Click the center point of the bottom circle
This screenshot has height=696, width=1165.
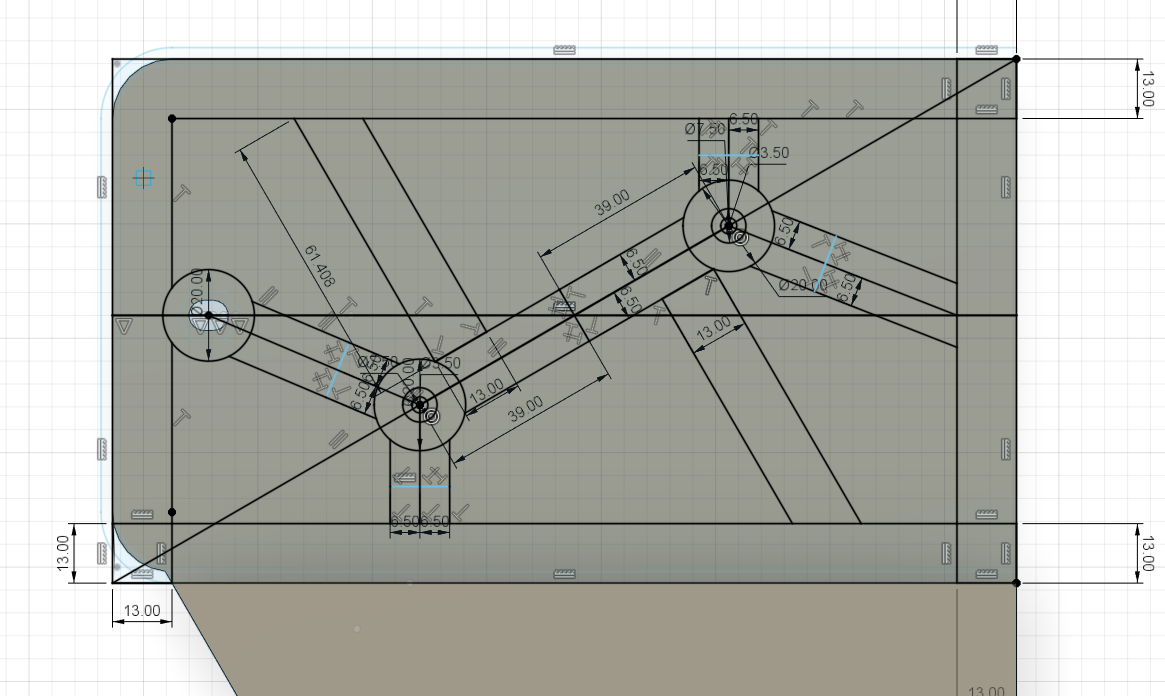pos(420,405)
